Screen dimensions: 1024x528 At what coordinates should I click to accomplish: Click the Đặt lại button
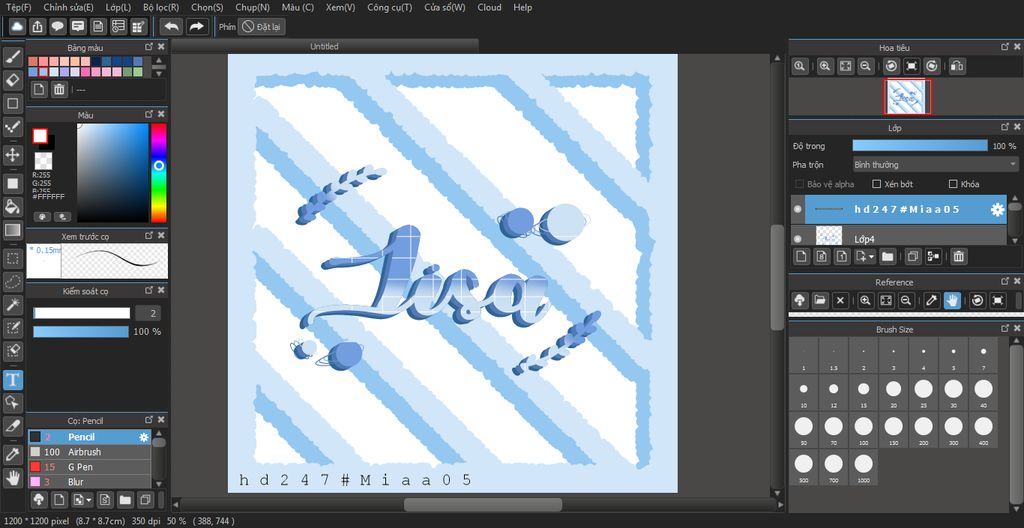[x=261, y=27]
